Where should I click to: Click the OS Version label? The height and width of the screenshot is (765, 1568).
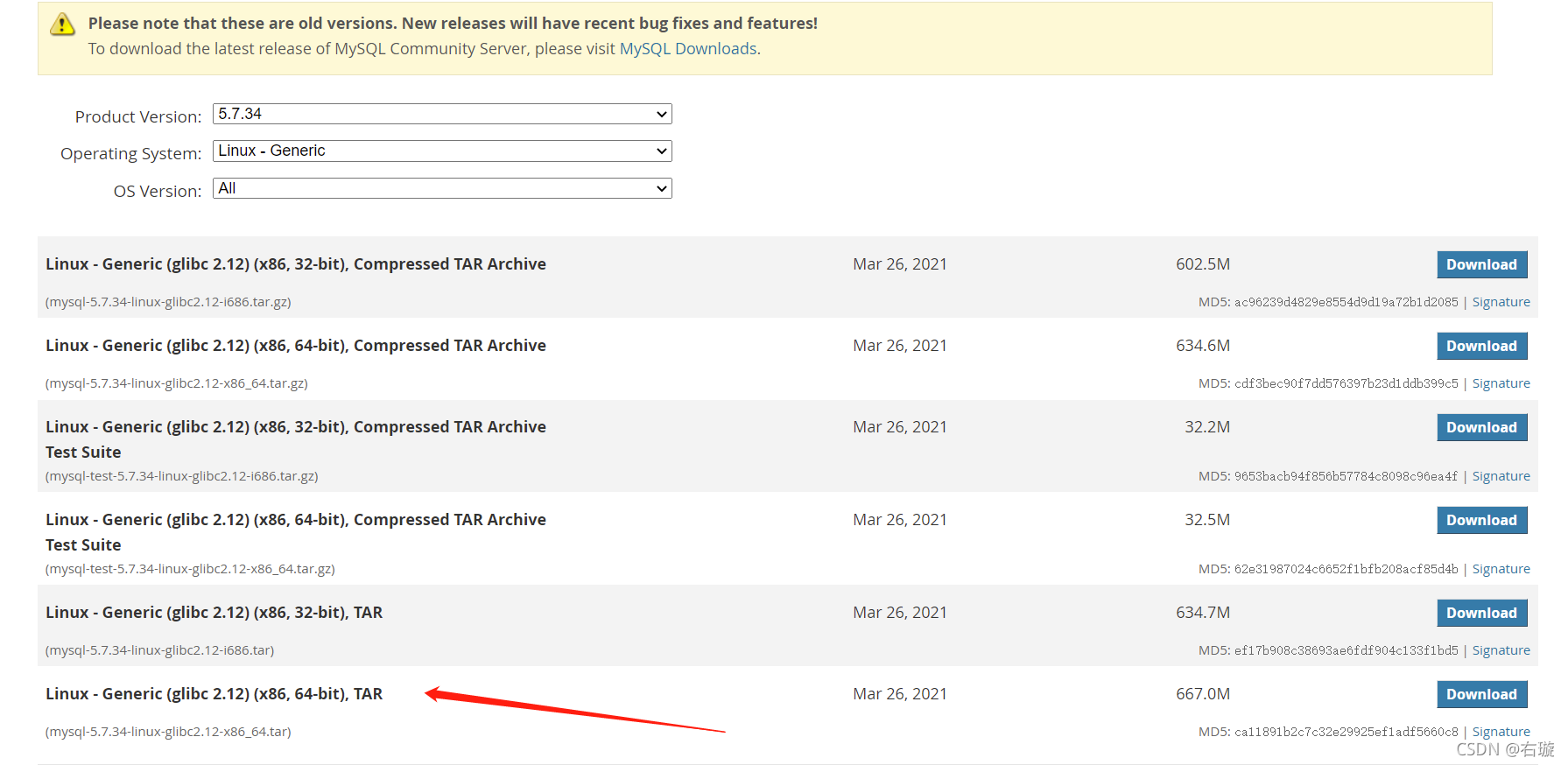point(158,191)
